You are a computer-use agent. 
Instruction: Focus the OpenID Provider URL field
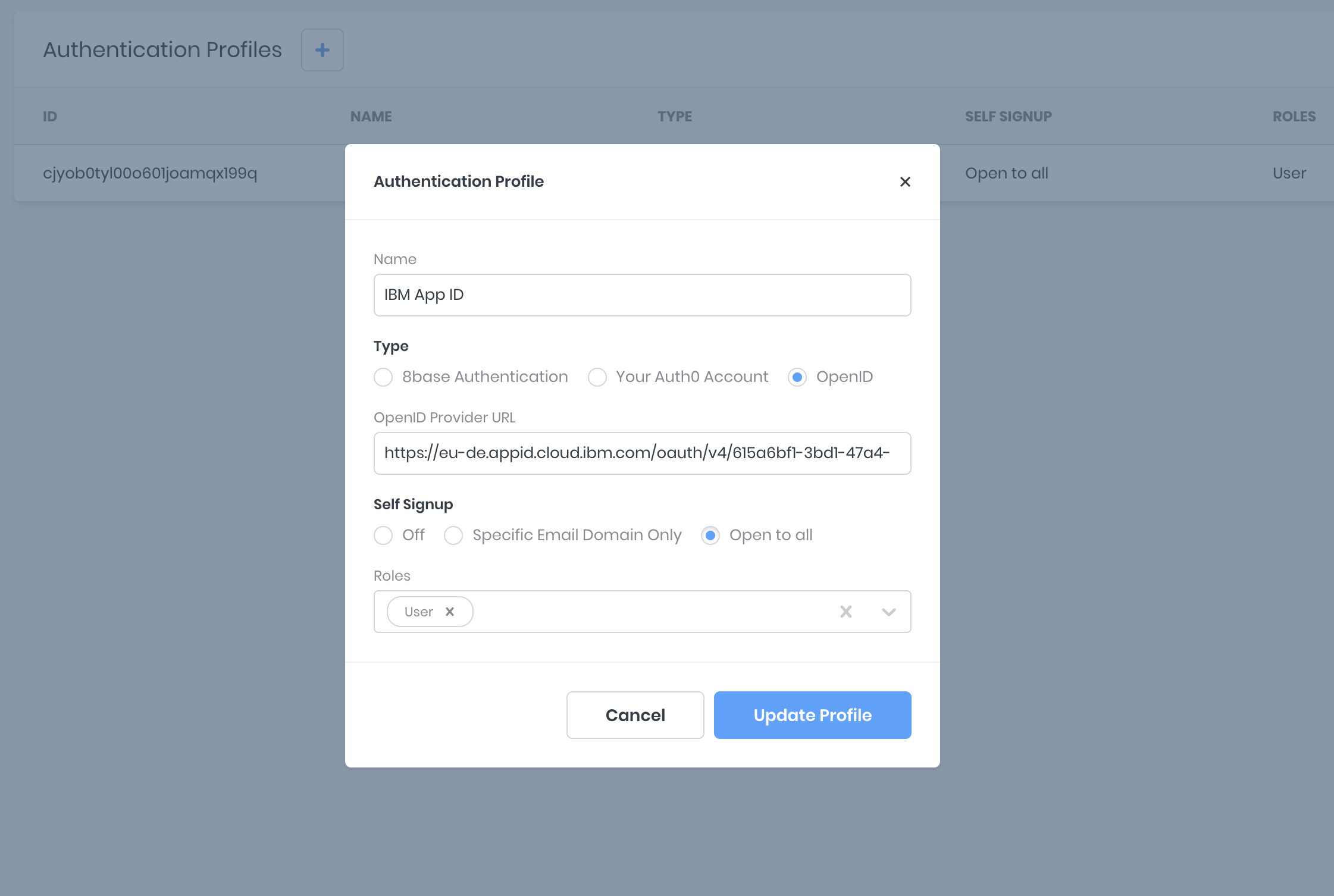point(642,453)
